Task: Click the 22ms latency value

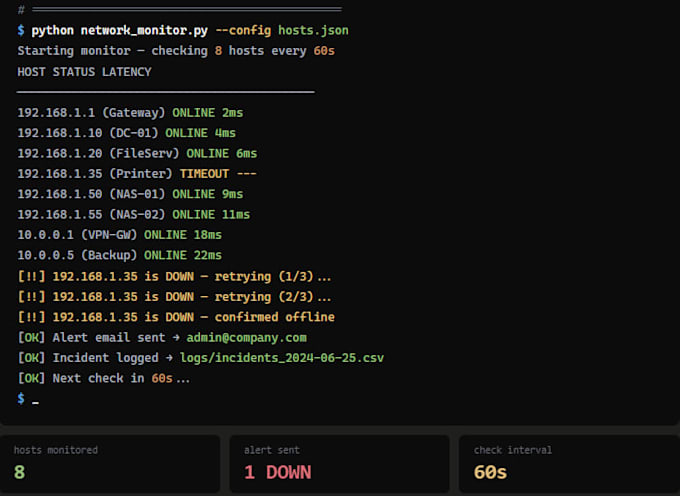Action: pyautogui.click(x=208, y=255)
